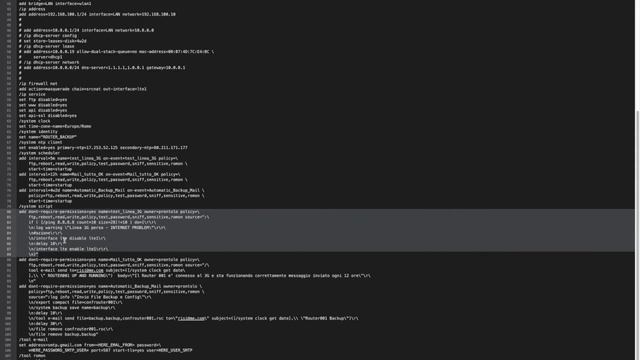The image size is (640, 360).
Task: Click line number 80 in the gutter
Action: pyautogui.click(x=9, y=212)
